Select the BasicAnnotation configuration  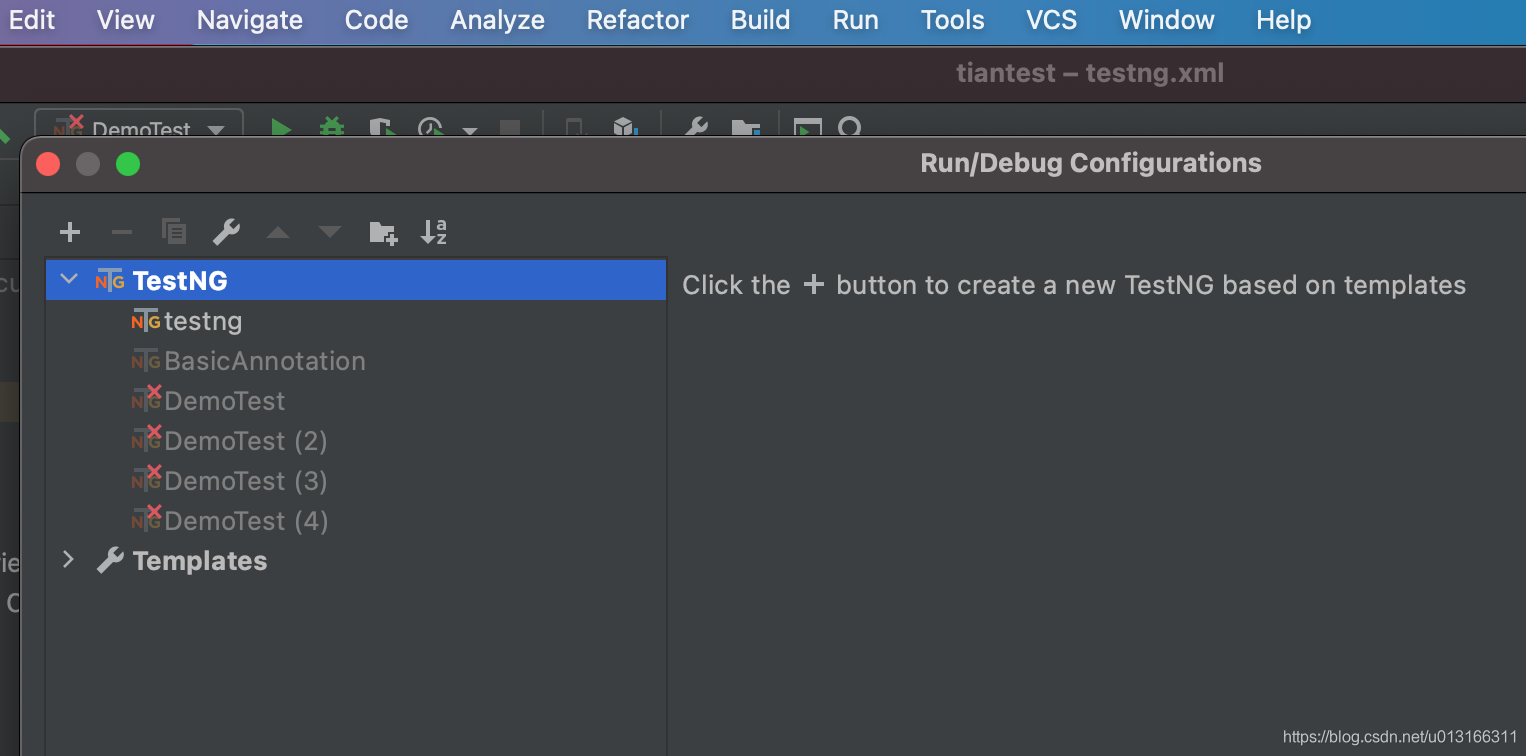tap(356, 361)
